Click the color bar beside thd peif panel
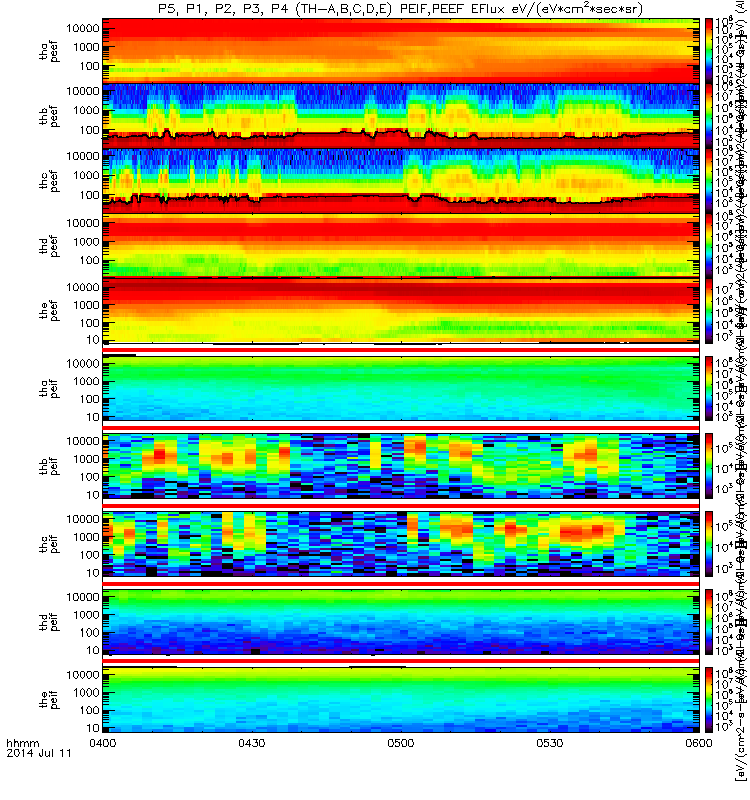 tap(709, 621)
